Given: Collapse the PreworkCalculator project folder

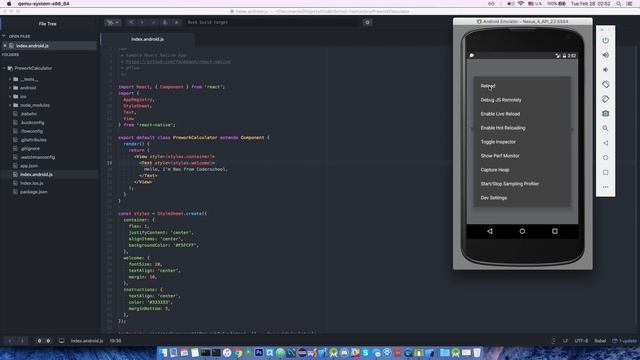Looking at the screenshot, I should tap(4, 68).
